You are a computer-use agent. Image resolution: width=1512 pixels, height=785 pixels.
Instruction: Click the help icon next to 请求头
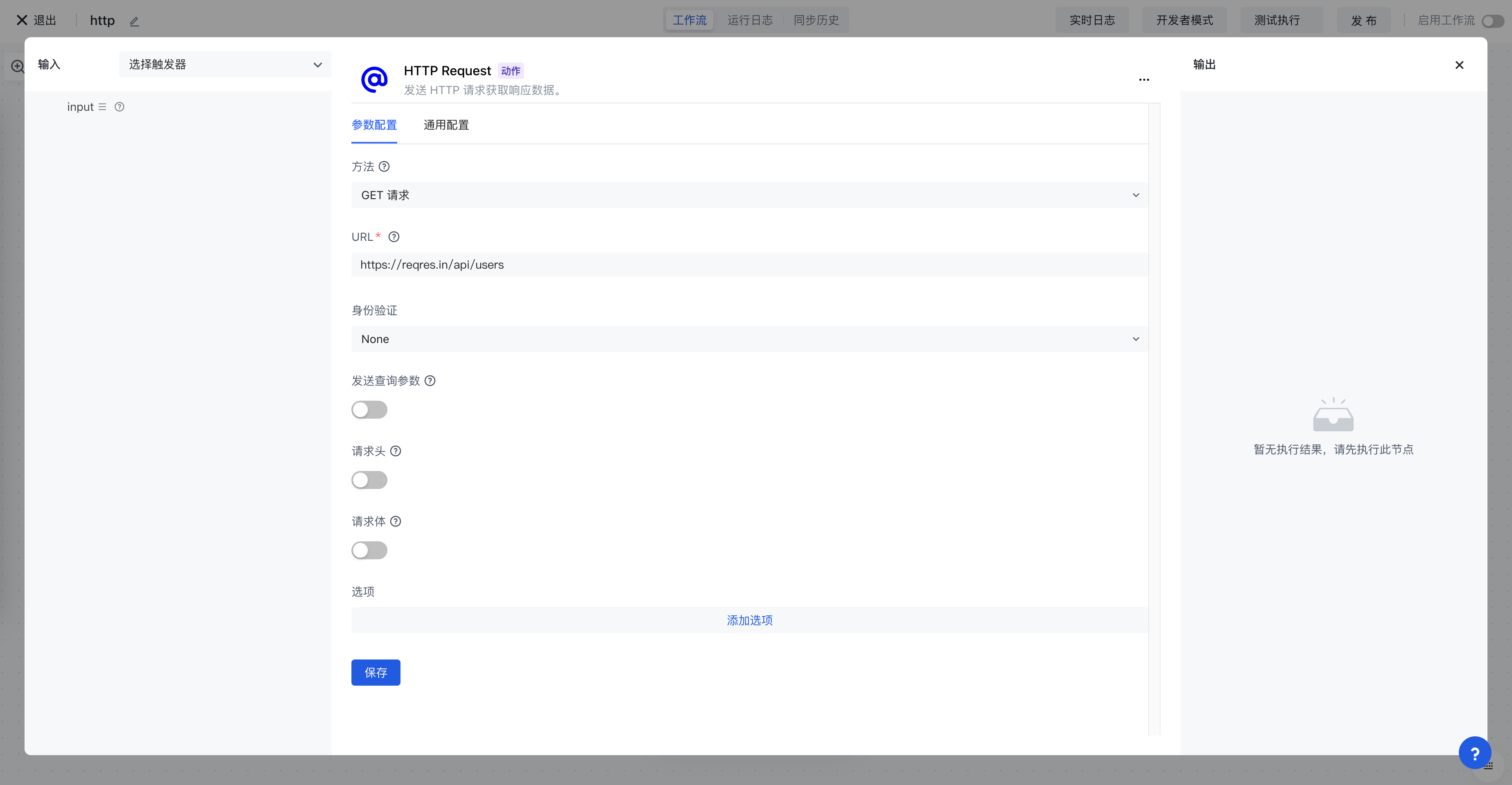pyautogui.click(x=396, y=451)
